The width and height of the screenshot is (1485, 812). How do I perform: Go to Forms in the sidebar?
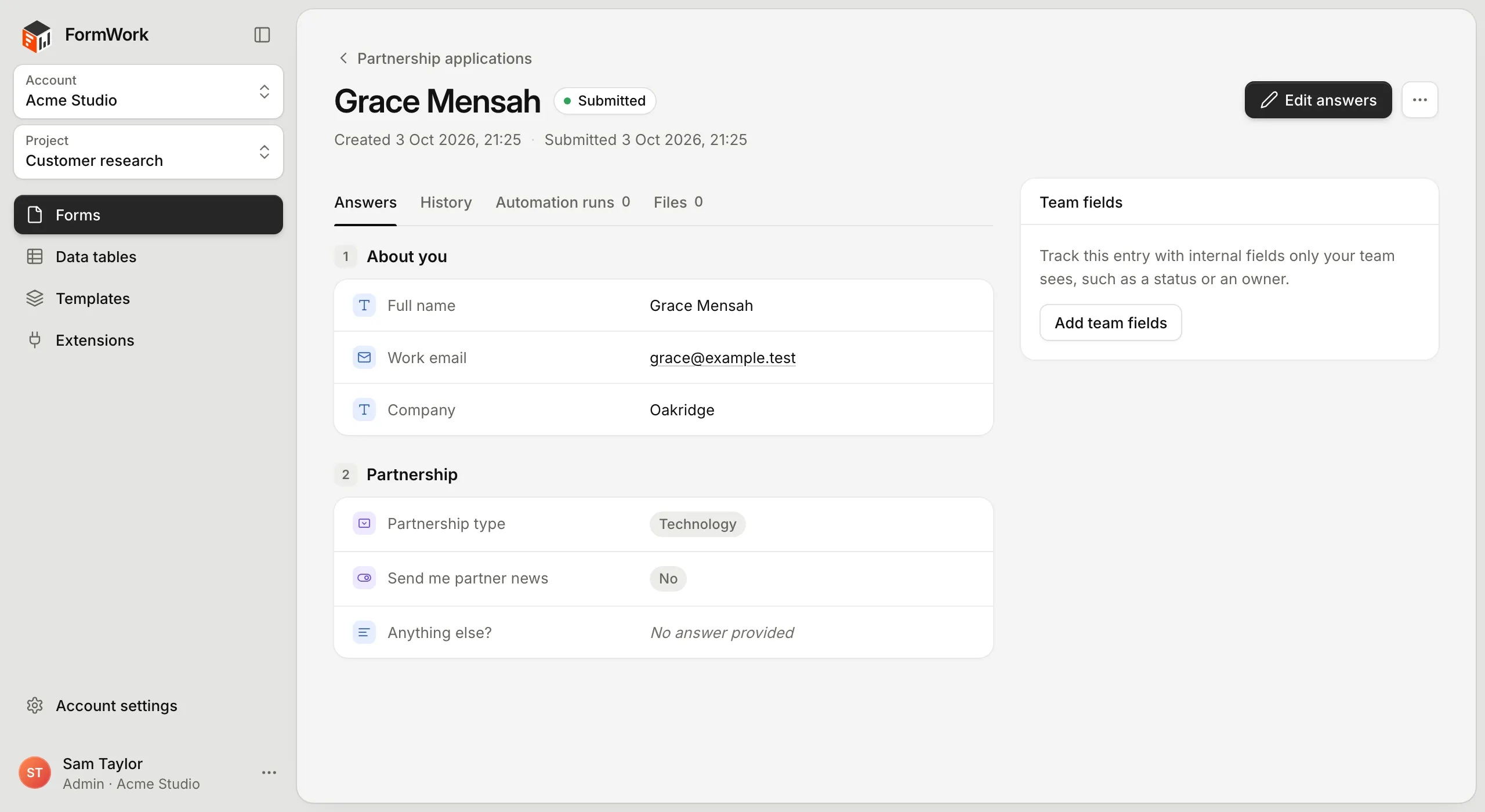tap(148, 215)
